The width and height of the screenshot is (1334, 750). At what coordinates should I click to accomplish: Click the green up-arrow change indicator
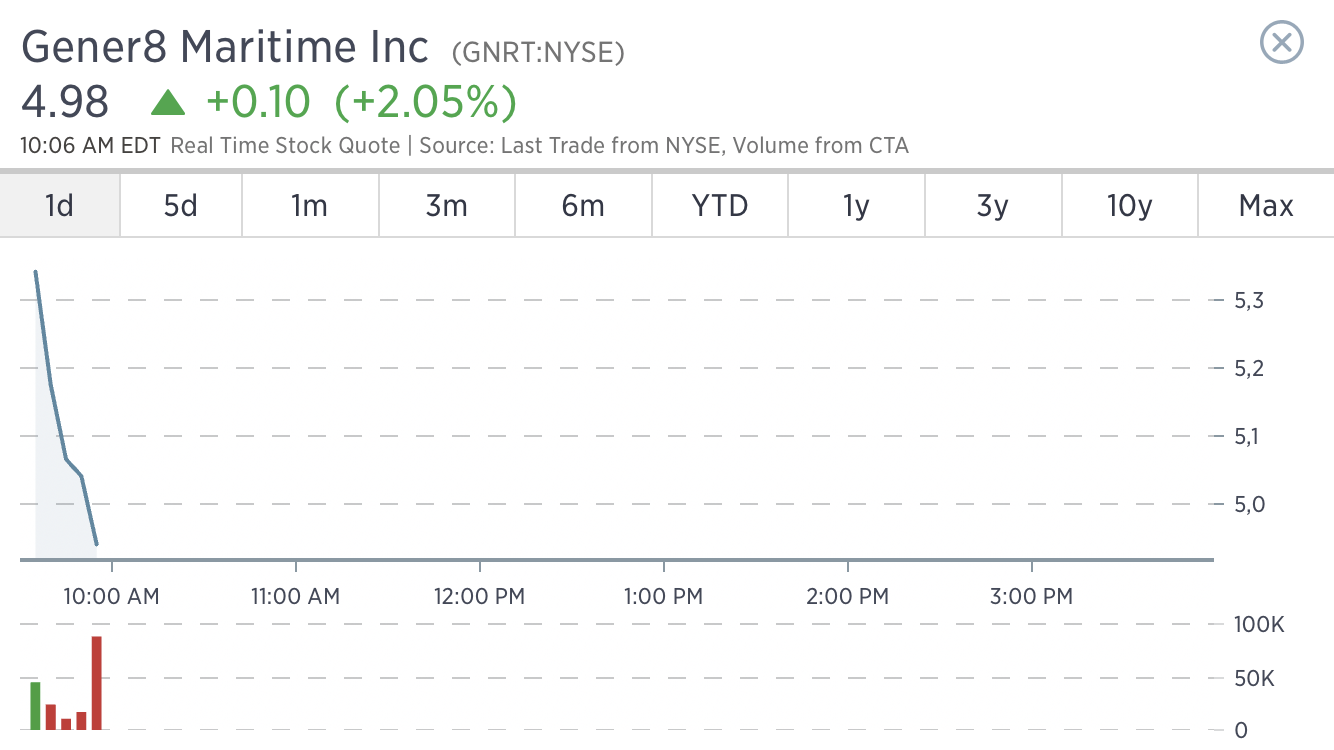point(168,101)
